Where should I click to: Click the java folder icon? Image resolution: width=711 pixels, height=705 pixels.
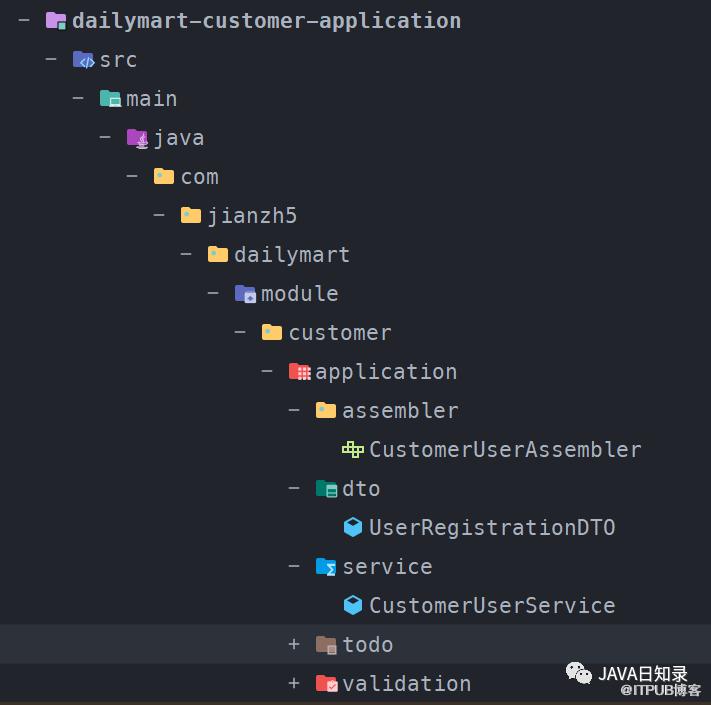pyautogui.click(x=137, y=138)
